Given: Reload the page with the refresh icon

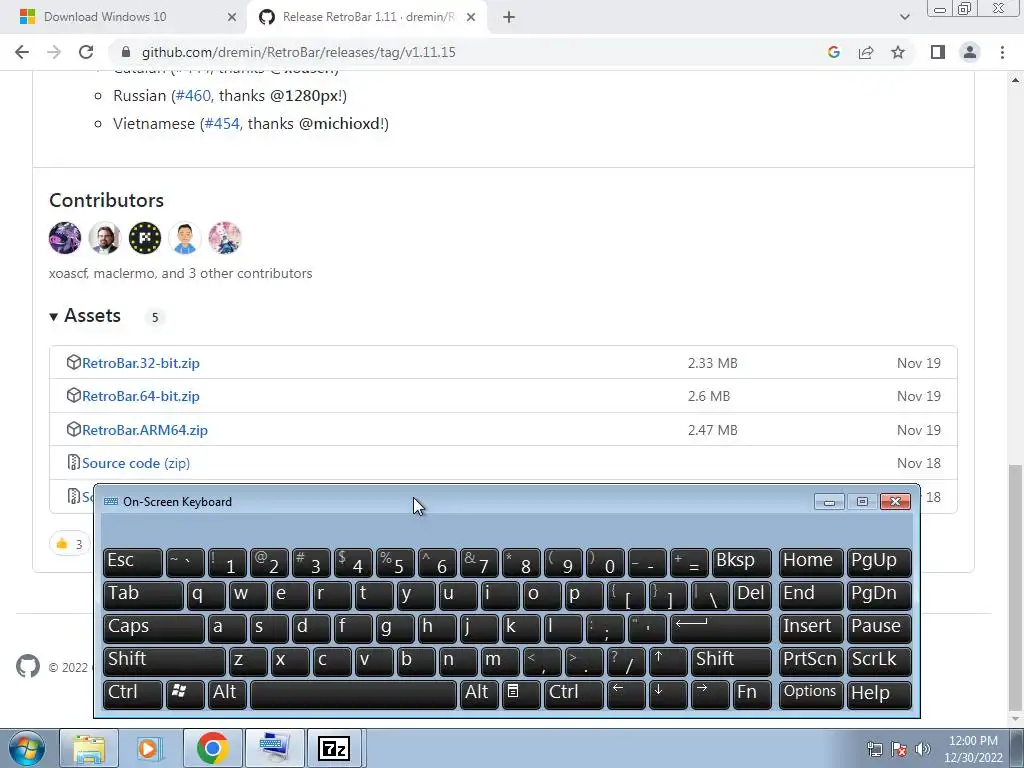Looking at the screenshot, I should click(x=86, y=52).
